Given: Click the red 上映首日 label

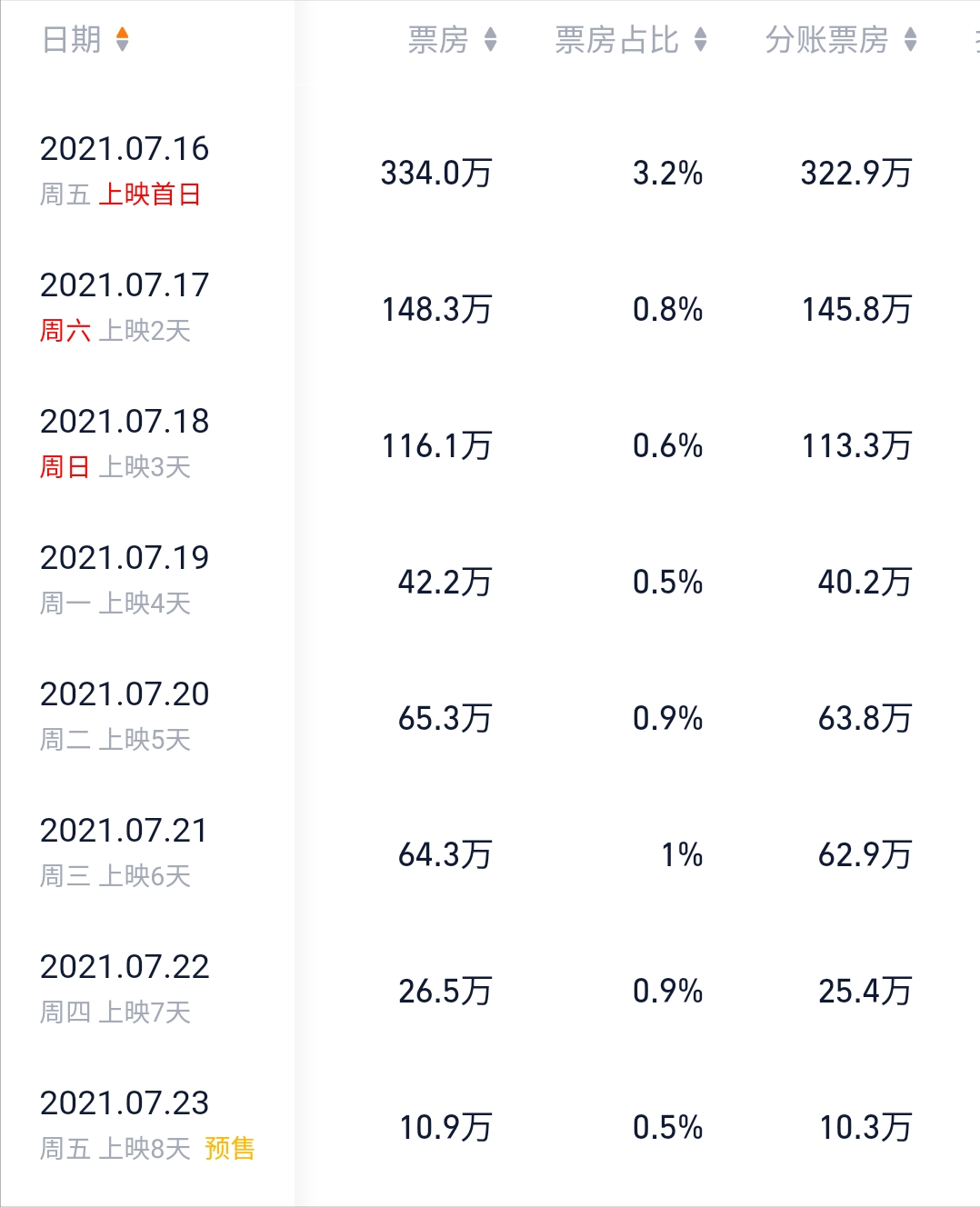Looking at the screenshot, I should [149, 195].
